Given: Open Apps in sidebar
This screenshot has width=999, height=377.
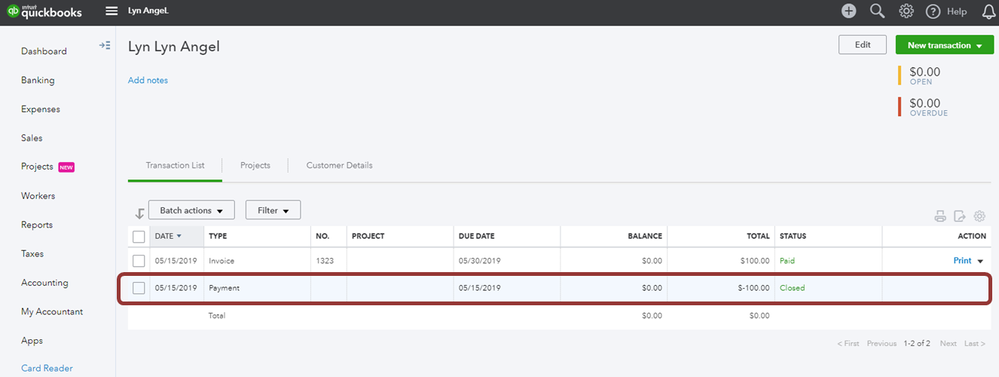Looking at the screenshot, I should click(32, 341).
